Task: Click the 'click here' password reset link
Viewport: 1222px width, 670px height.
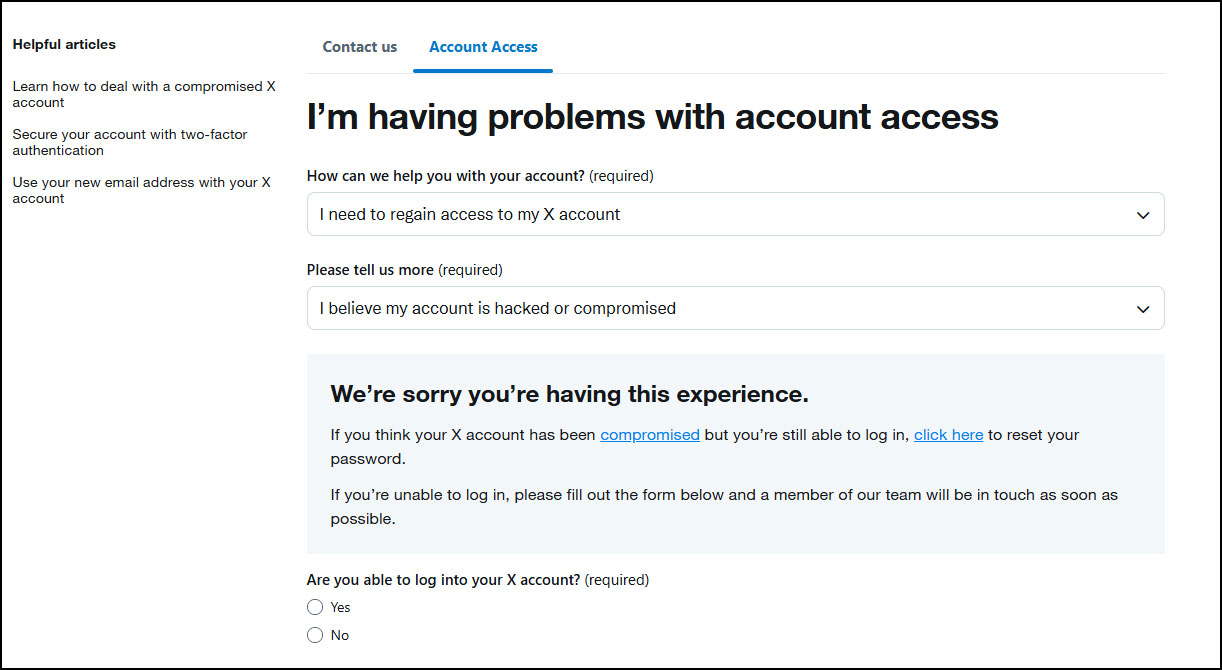Action: (x=948, y=435)
